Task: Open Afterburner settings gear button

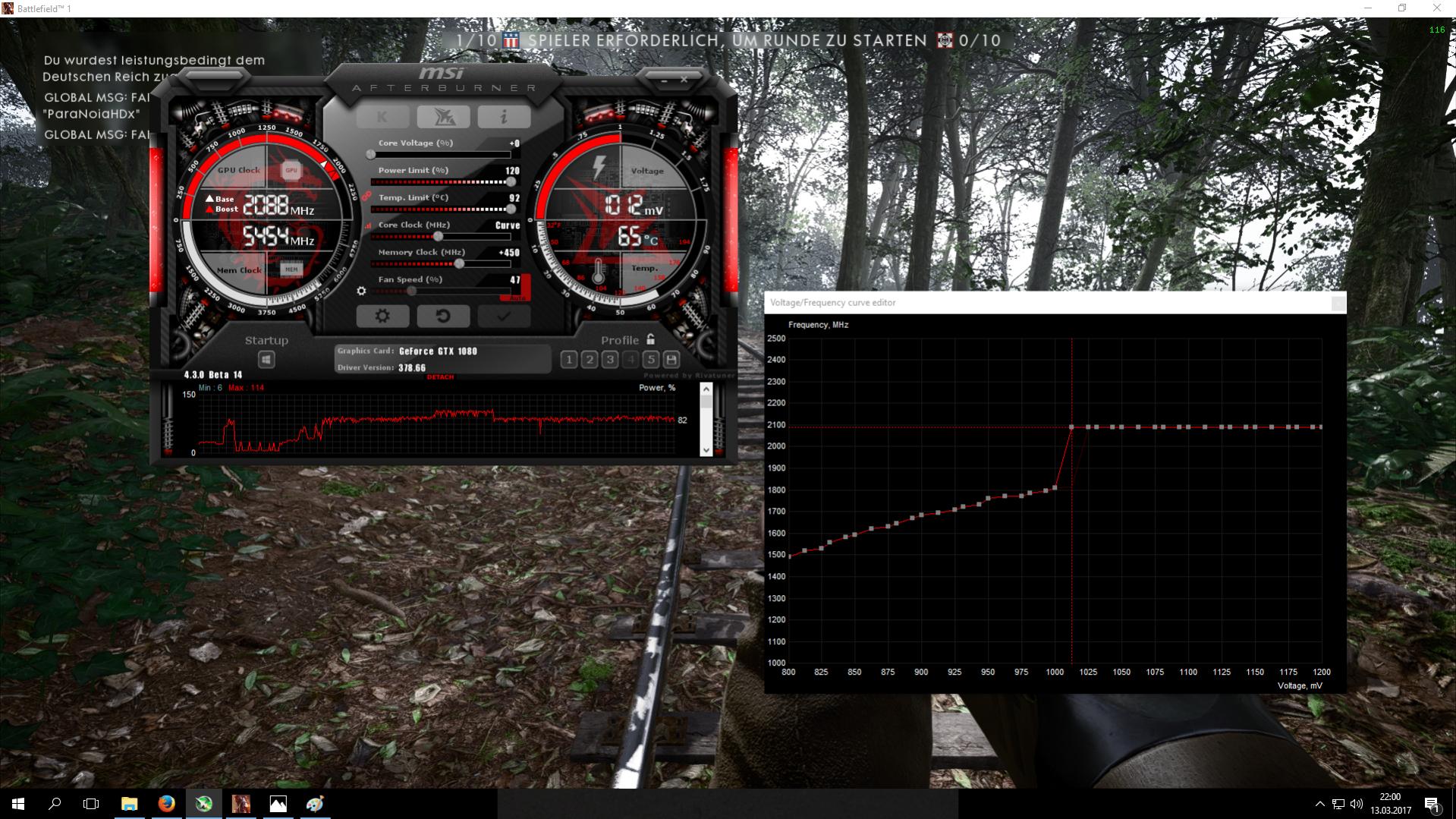Action: [x=382, y=317]
